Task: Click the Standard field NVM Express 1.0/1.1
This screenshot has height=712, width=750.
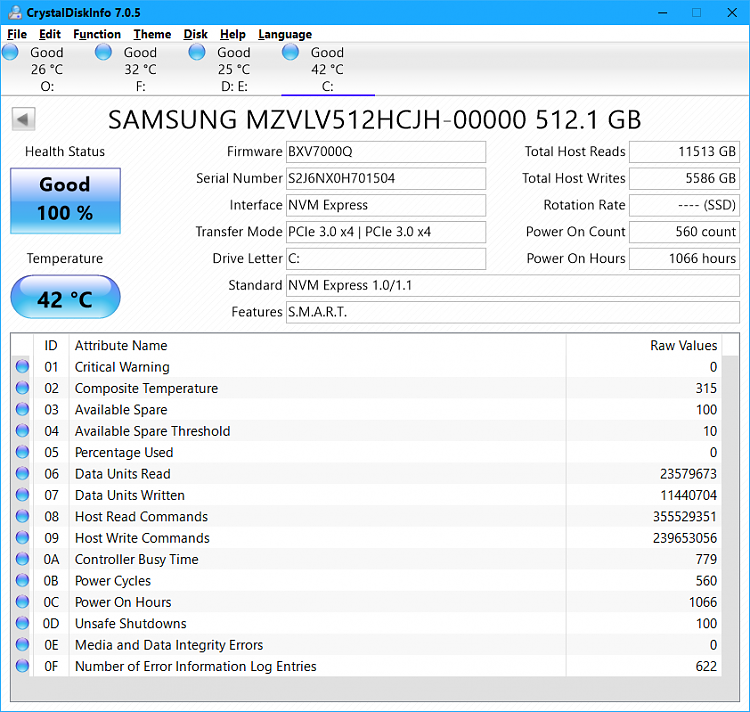Action: [513, 285]
